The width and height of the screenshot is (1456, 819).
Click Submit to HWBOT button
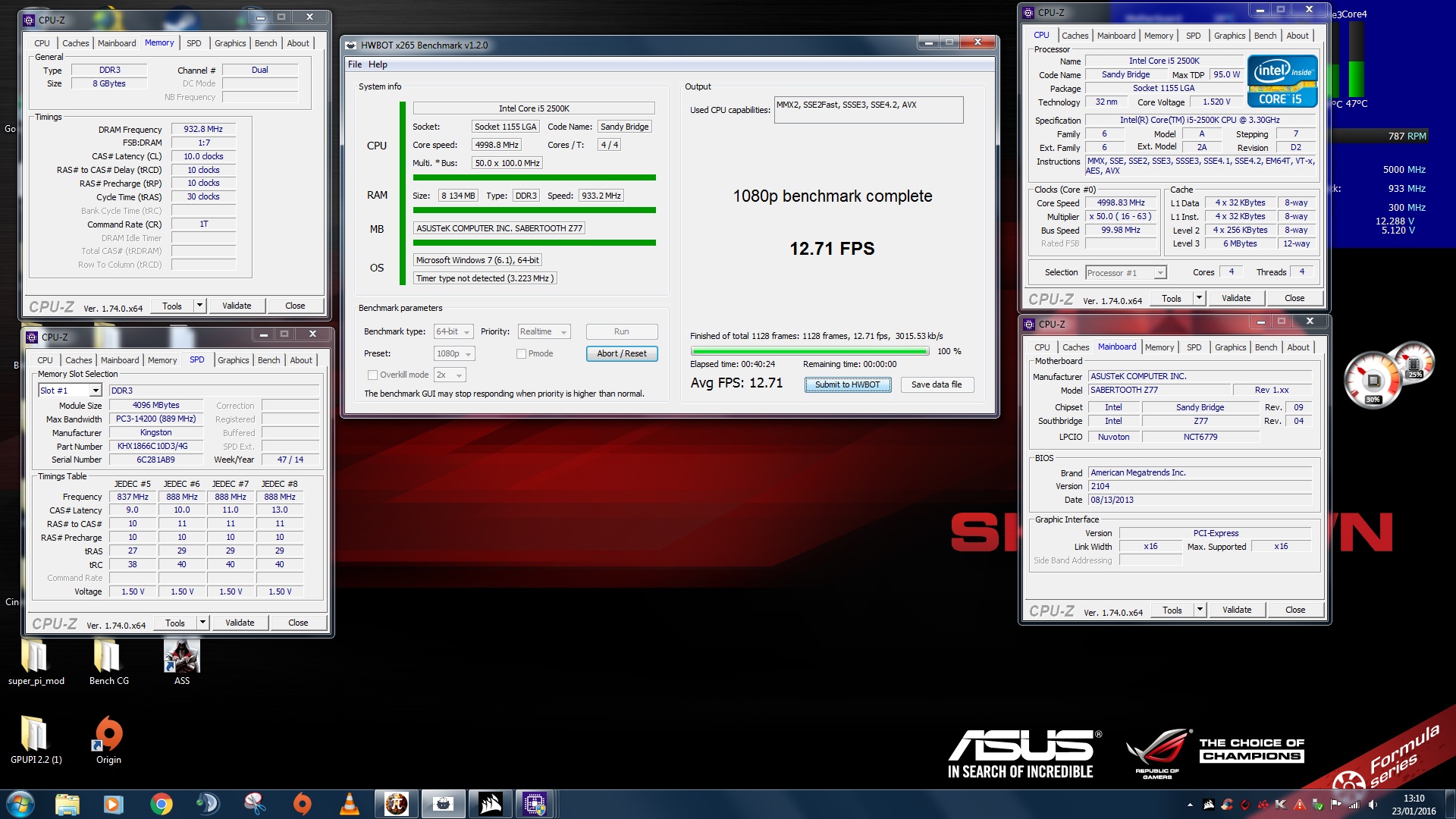point(847,384)
